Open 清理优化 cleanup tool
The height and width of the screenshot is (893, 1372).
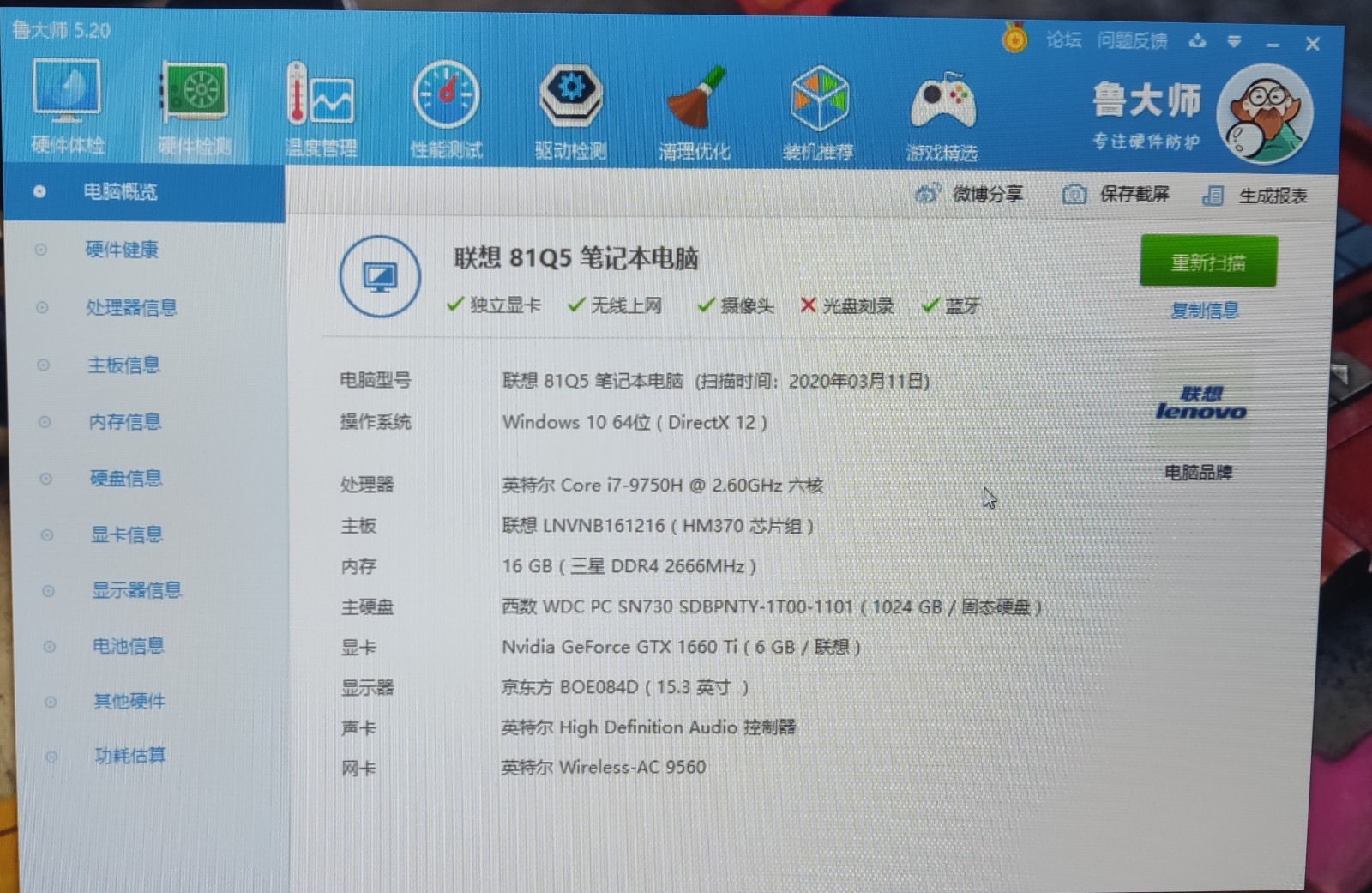(x=695, y=113)
